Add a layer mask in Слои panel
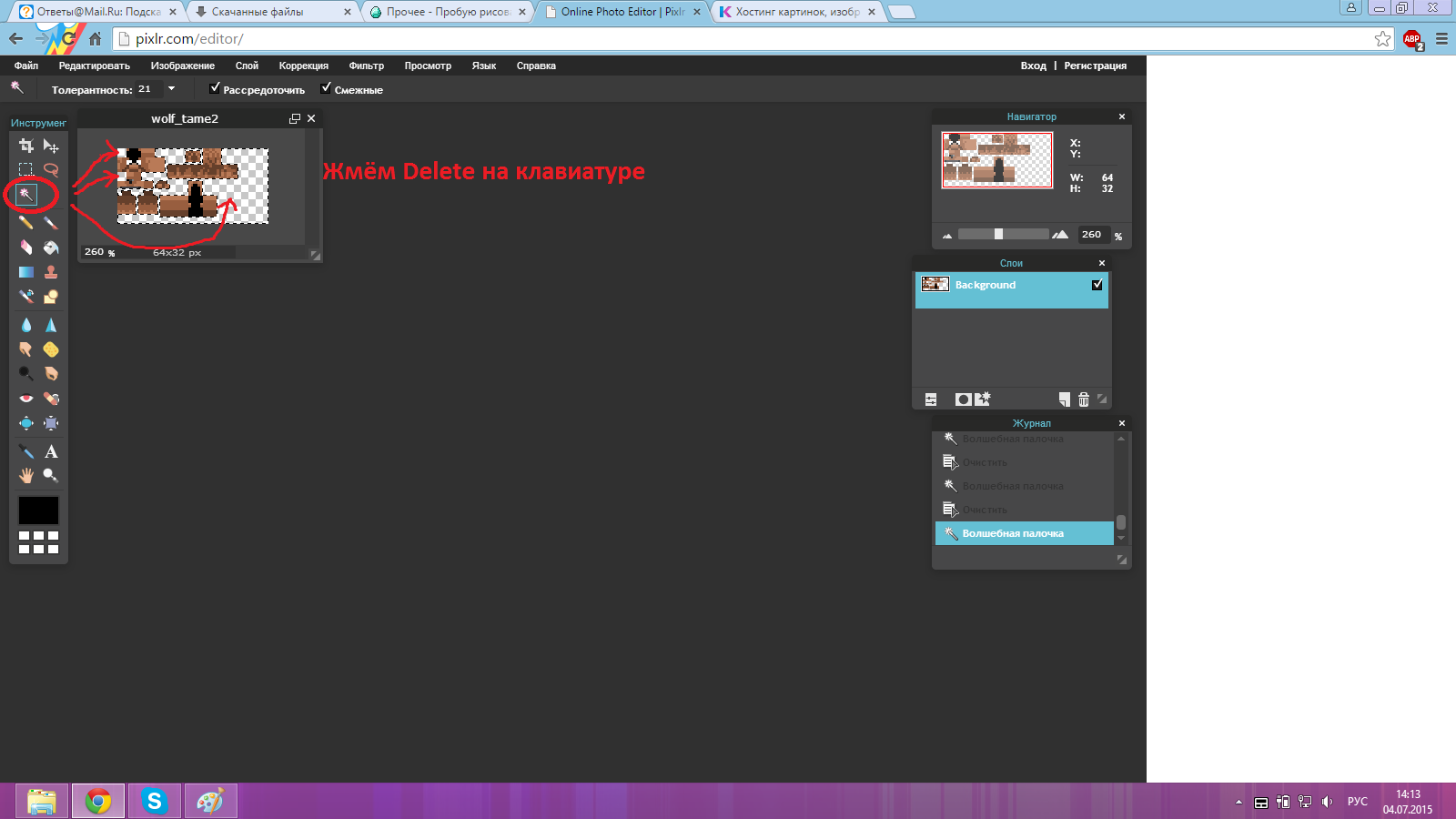 coord(963,399)
